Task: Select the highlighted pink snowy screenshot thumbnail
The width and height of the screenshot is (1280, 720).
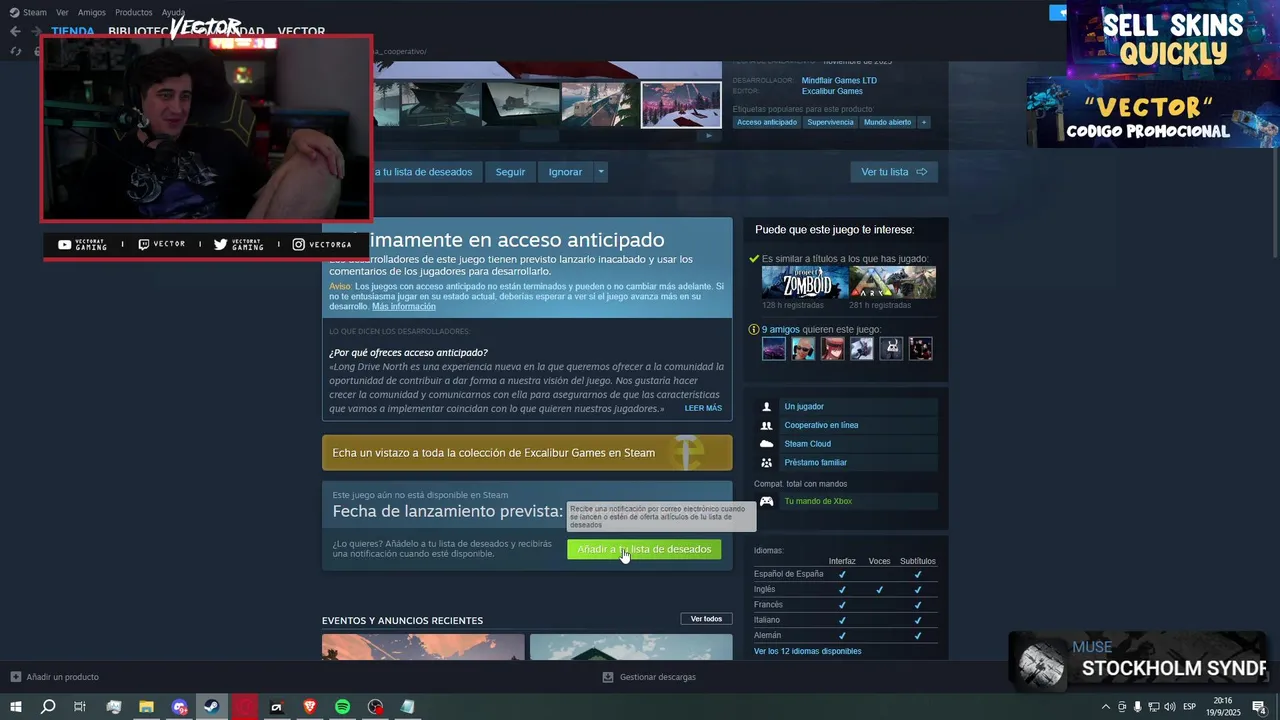Action: (x=681, y=104)
